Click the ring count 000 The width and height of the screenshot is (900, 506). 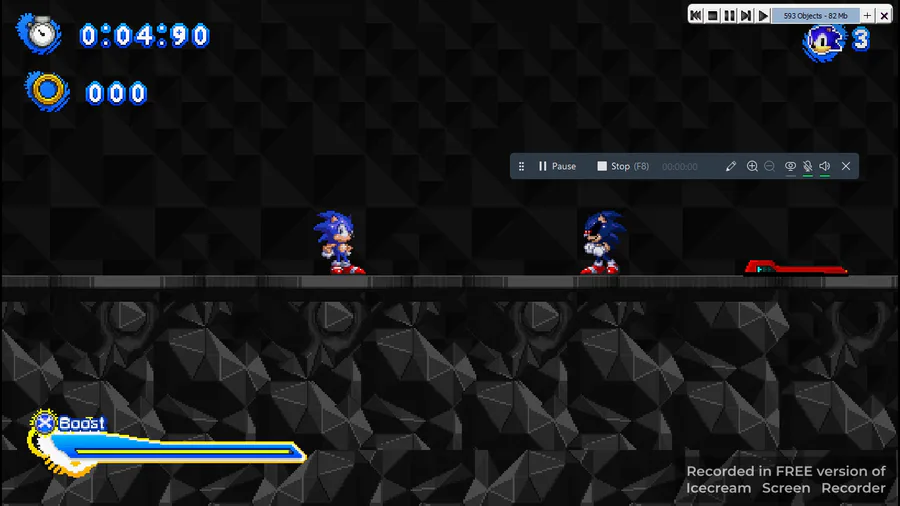[x=117, y=93]
